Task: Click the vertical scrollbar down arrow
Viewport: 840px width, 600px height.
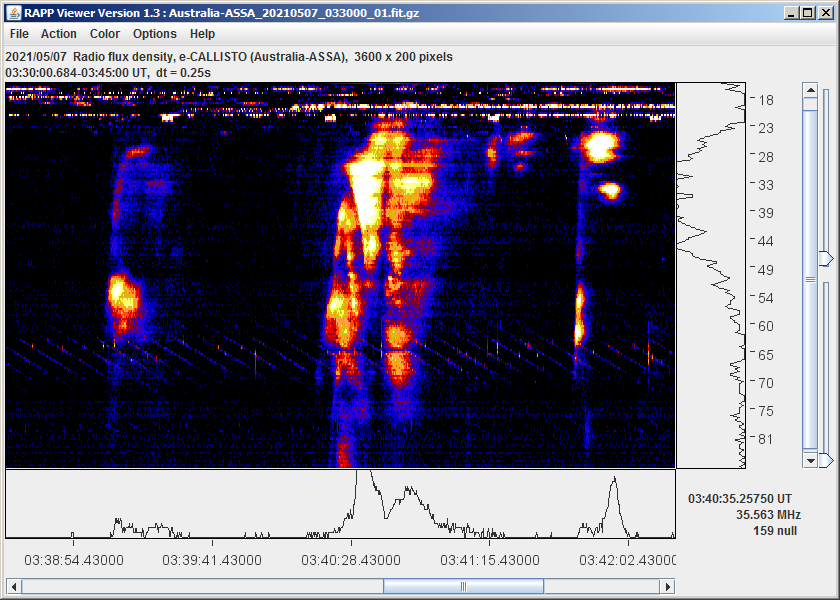Action: 811,460
